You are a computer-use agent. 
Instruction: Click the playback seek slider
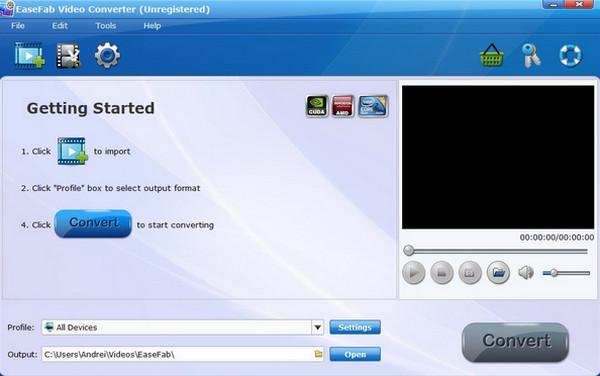496,251
